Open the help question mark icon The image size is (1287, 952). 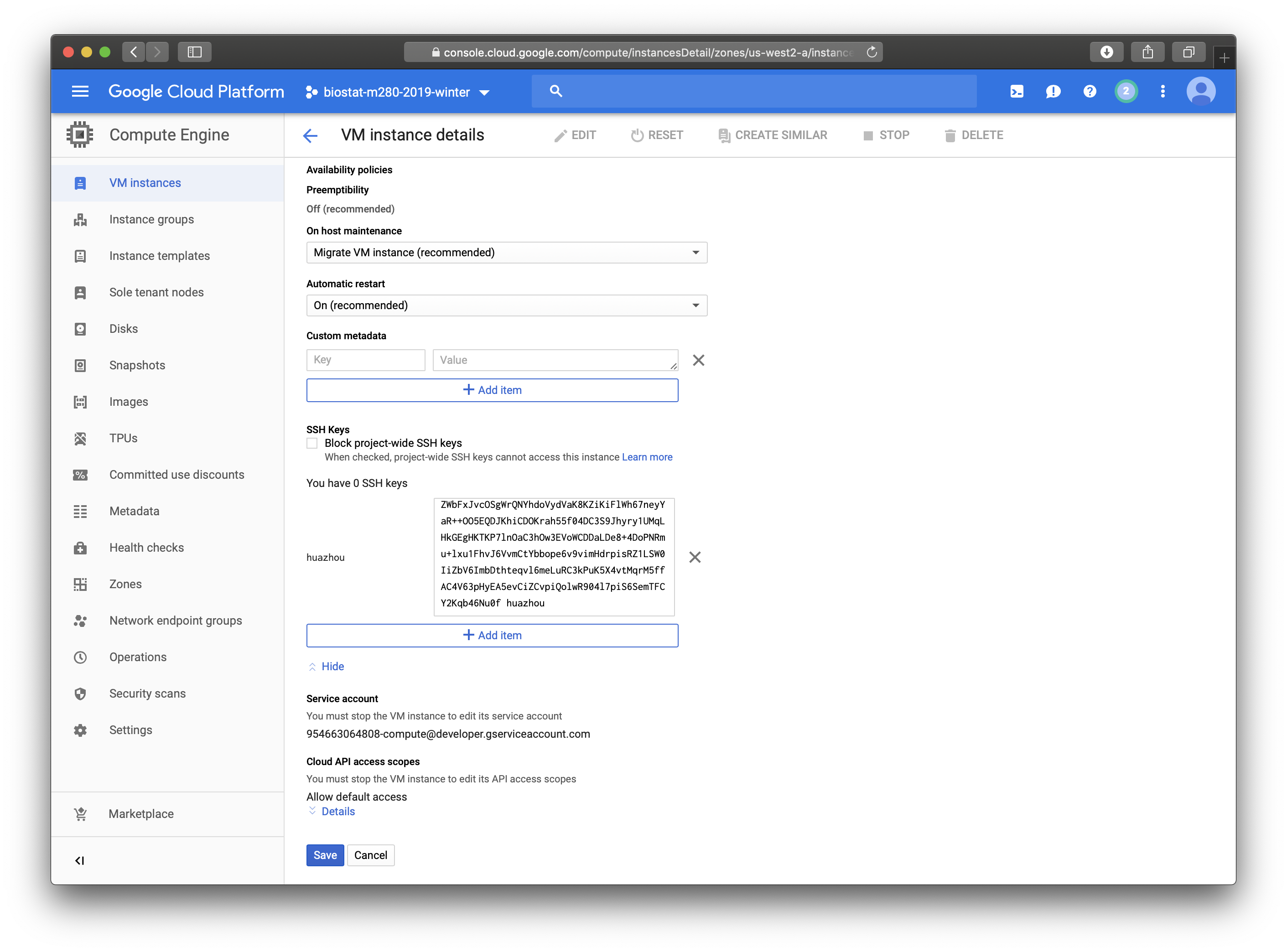pos(1090,92)
